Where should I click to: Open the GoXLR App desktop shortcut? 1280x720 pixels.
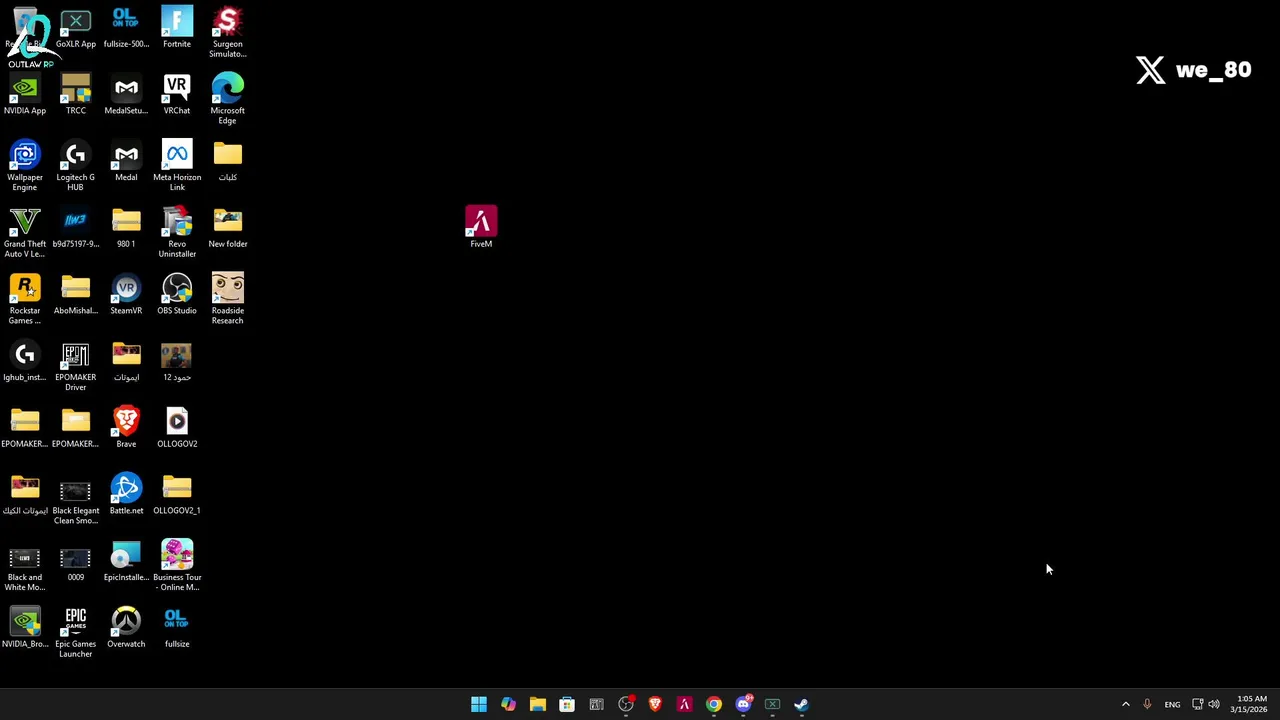76,28
